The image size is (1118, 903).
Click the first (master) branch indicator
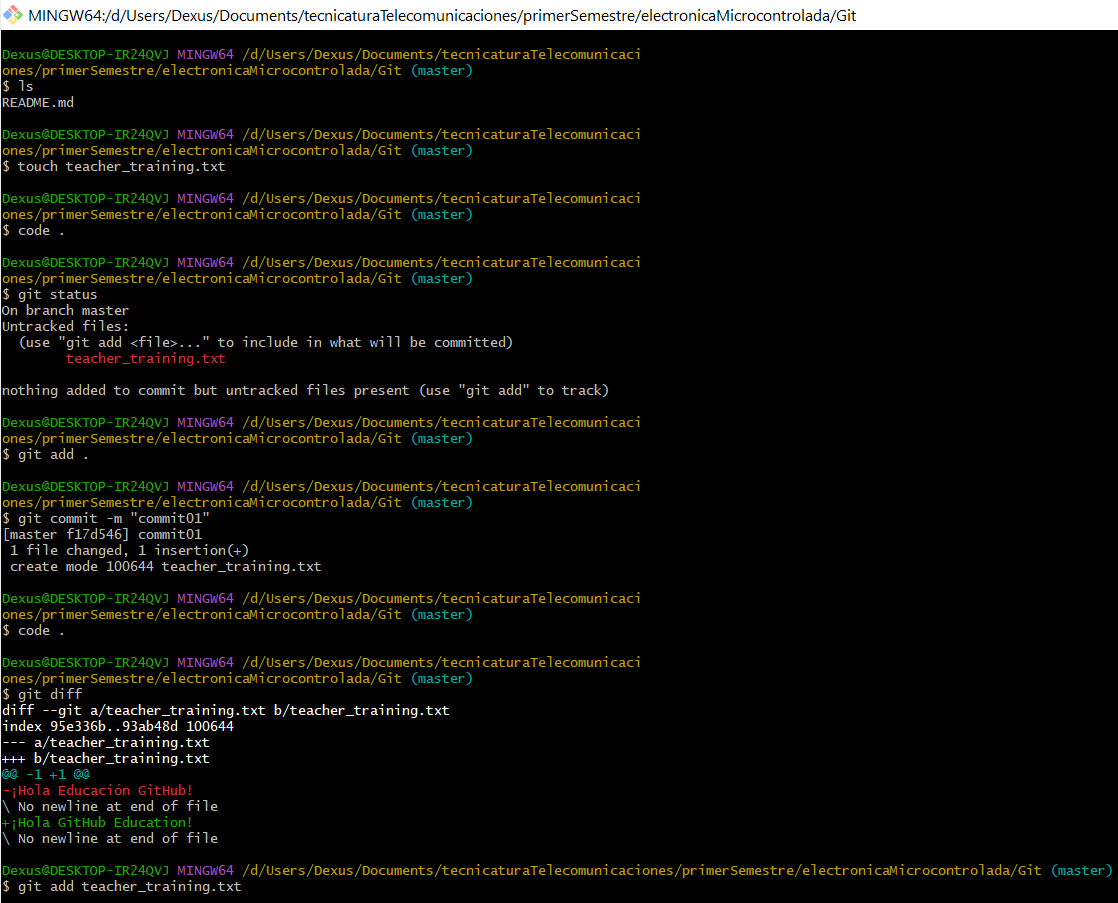pos(441,70)
